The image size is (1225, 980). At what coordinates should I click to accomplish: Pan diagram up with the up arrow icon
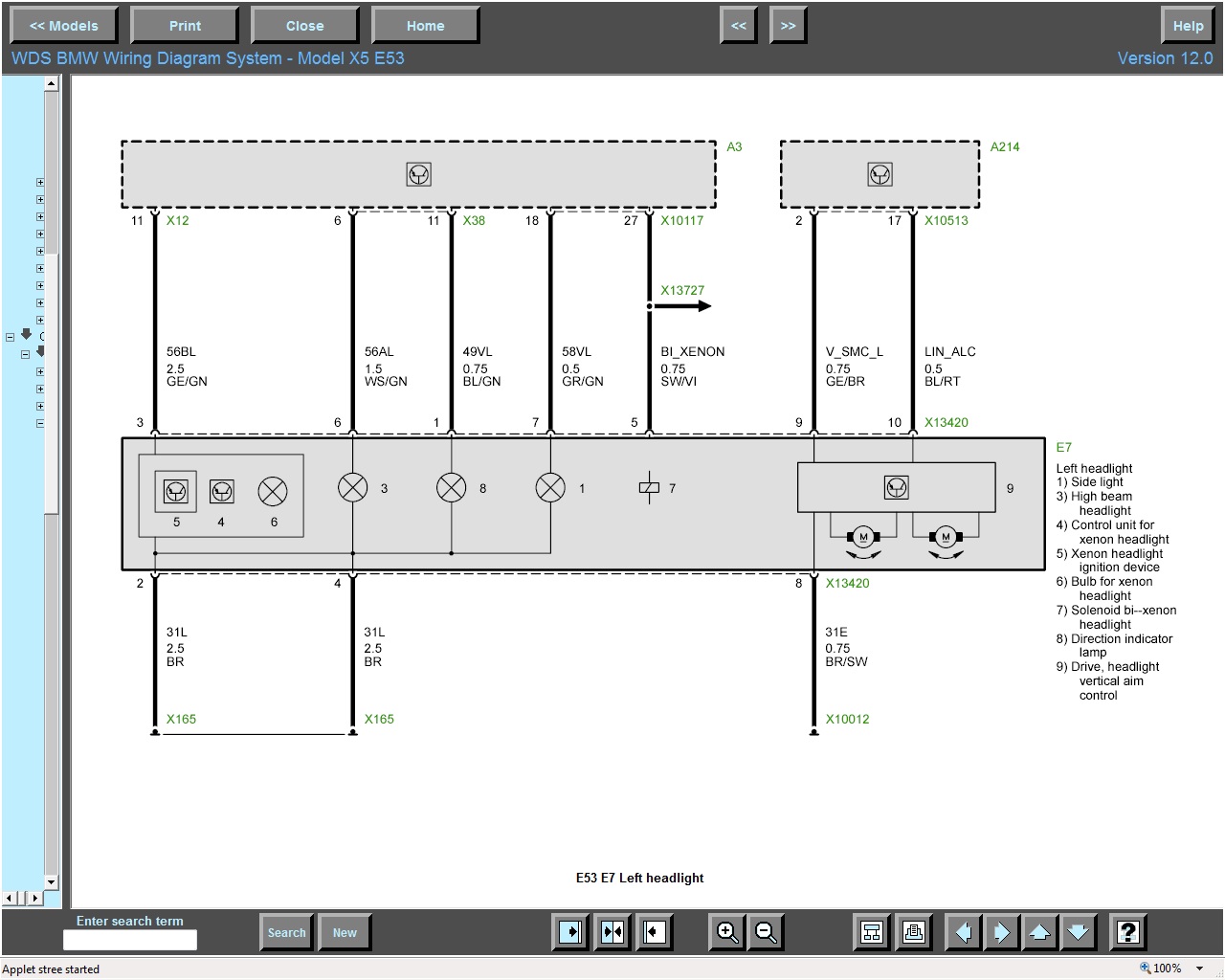(x=1039, y=932)
